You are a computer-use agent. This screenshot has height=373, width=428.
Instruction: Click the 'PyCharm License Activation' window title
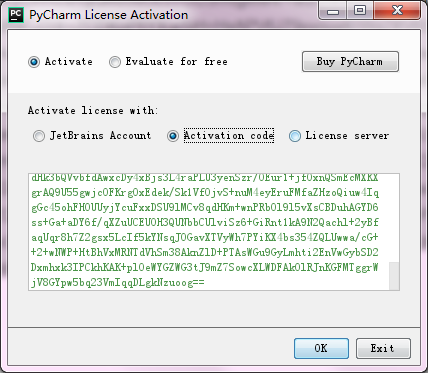109,15
